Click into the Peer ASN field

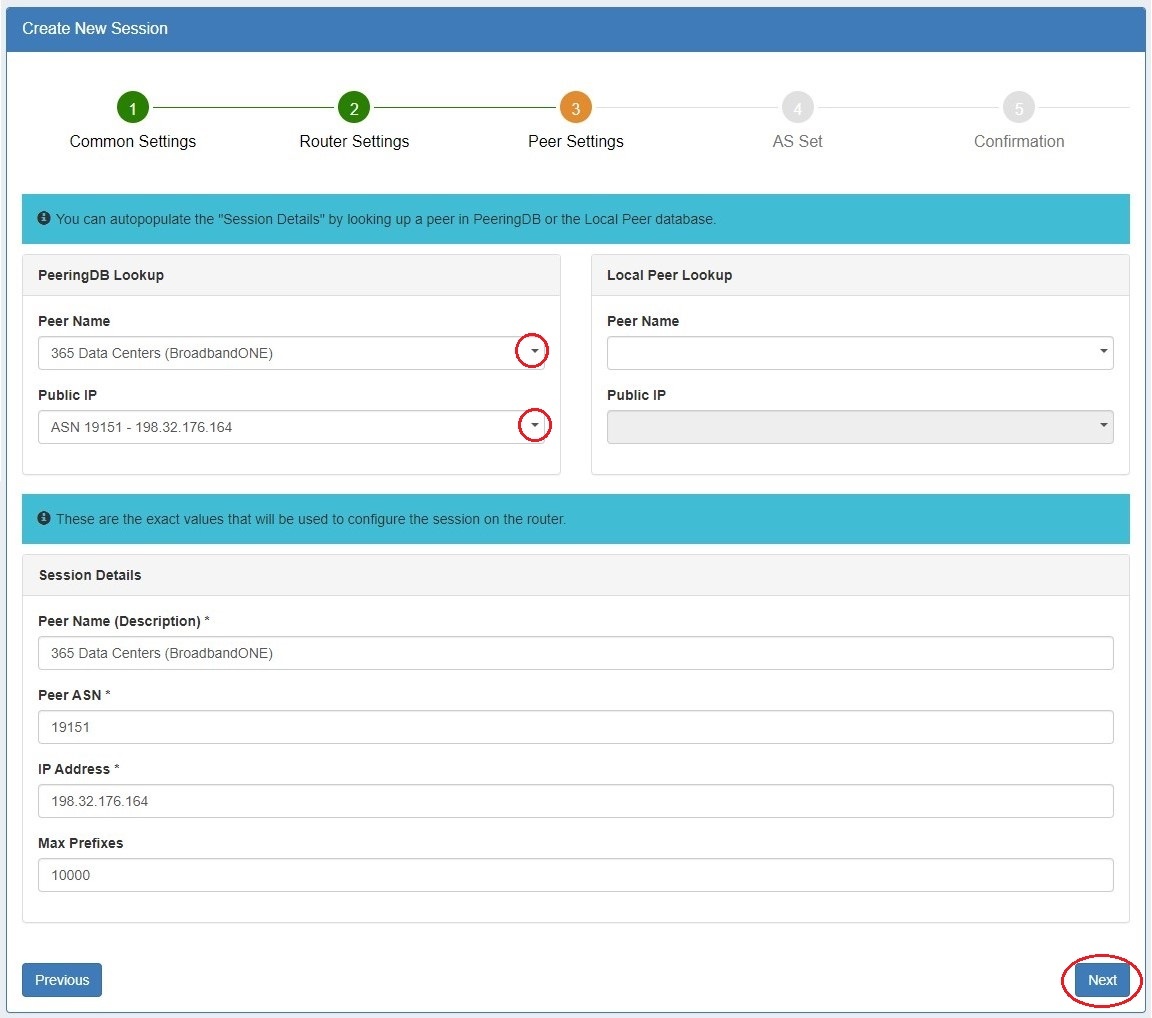click(575, 727)
